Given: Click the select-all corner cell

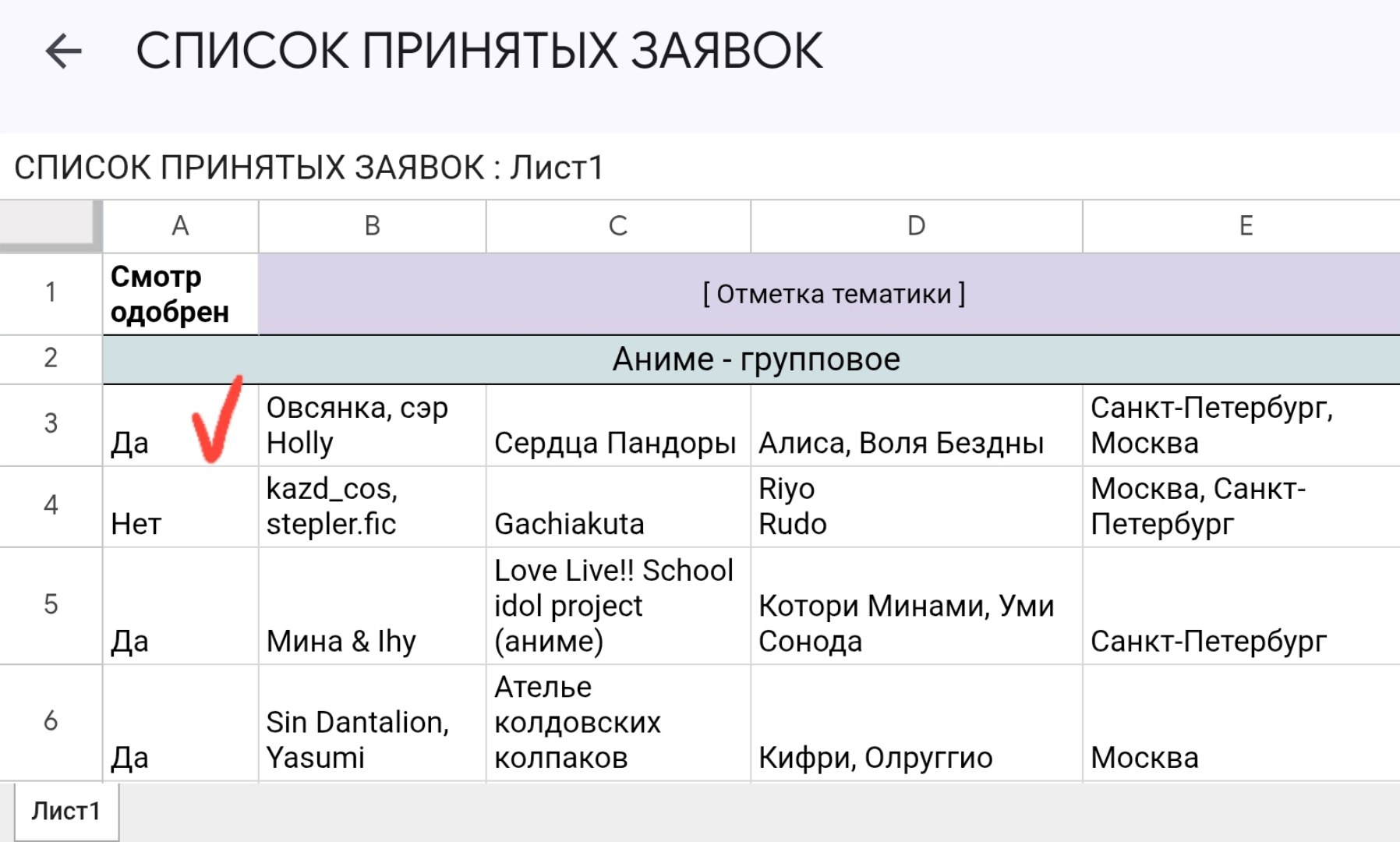Looking at the screenshot, I should tap(51, 226).
